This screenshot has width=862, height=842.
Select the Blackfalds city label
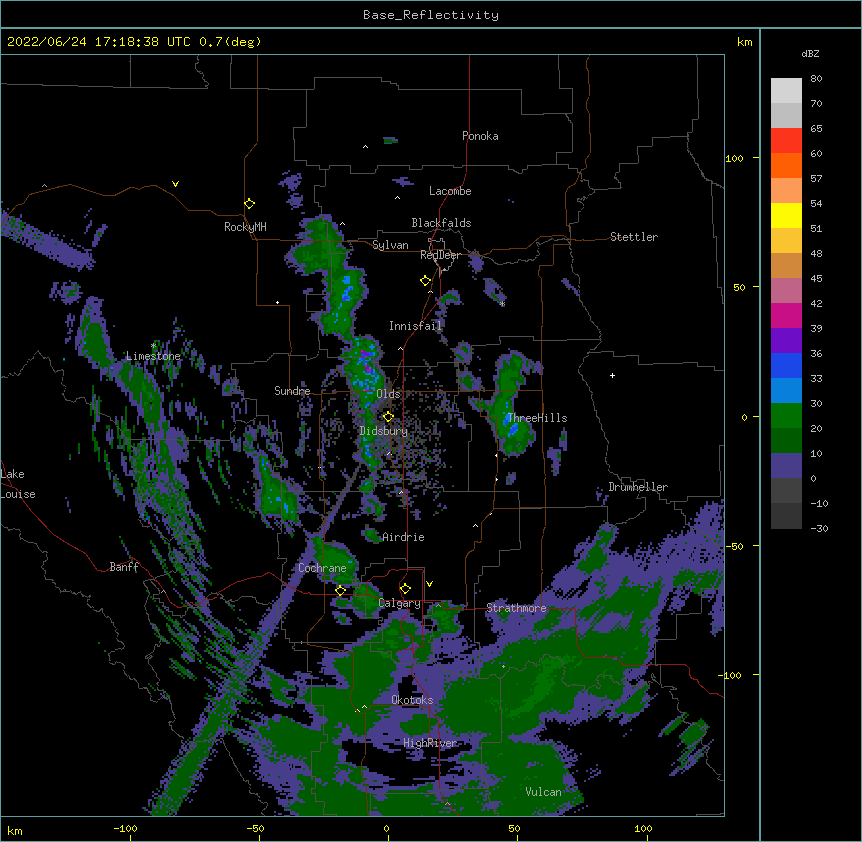(441, 223)
